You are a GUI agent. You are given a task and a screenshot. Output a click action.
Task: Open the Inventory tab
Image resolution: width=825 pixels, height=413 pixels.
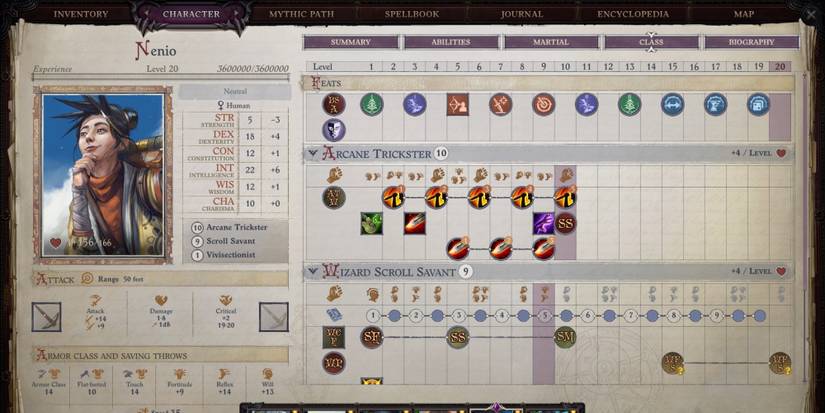pyautogui.click(x=81, y=14)
